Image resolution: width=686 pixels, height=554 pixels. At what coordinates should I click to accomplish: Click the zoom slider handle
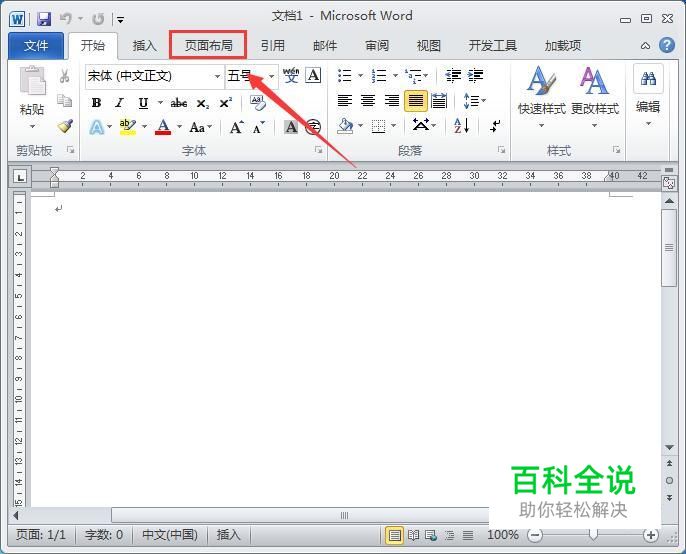[593, 535]
